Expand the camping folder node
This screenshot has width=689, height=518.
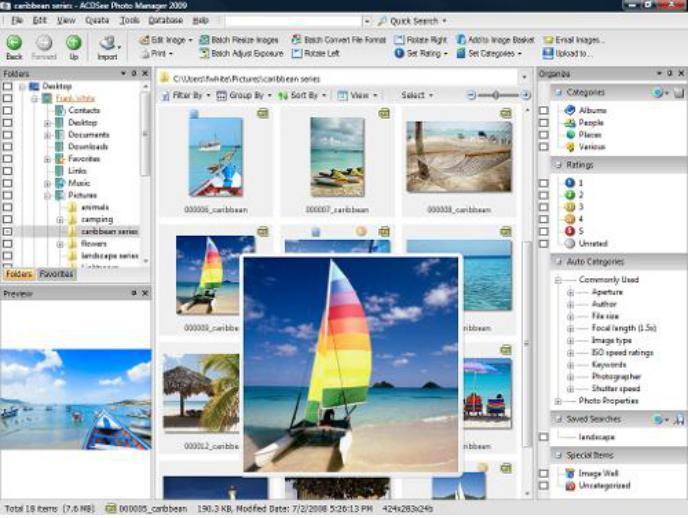coord(60,220)
